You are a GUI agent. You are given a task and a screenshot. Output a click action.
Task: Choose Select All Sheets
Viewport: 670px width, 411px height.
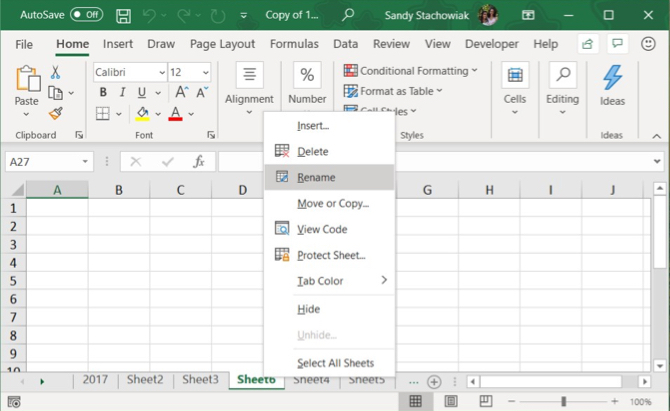(x=329, y=363)
